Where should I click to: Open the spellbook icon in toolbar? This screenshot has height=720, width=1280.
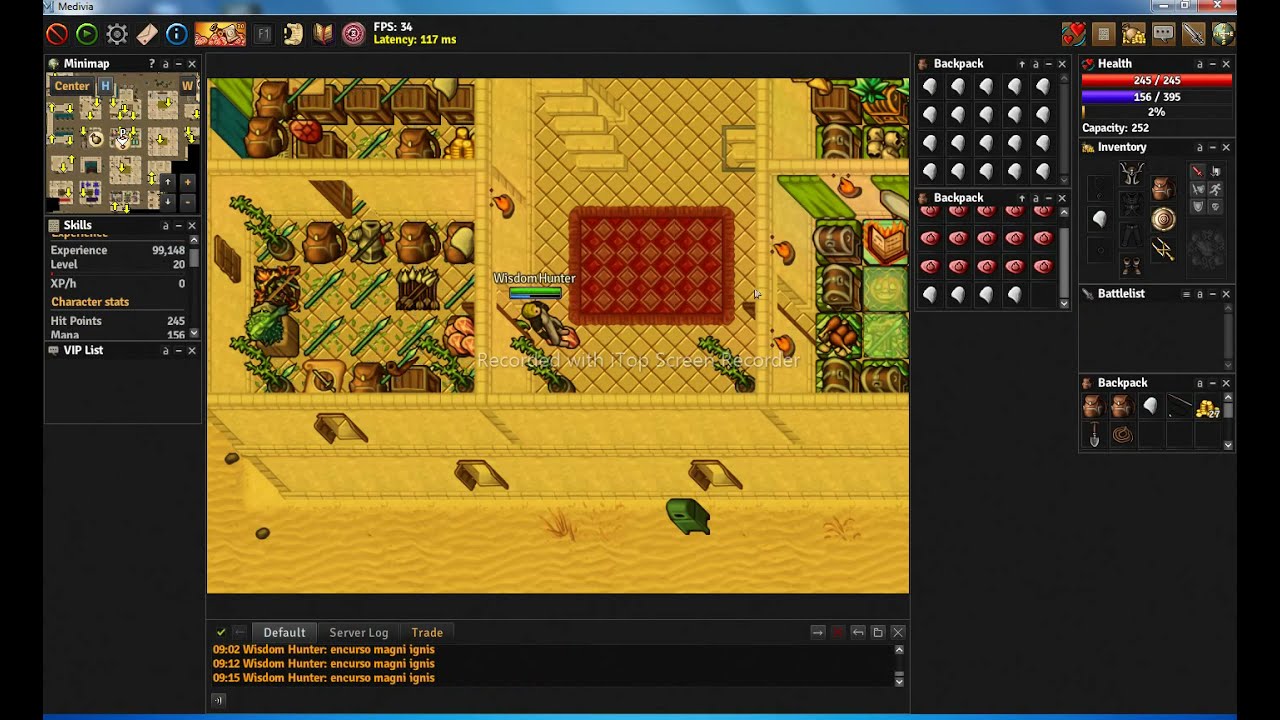323,35
